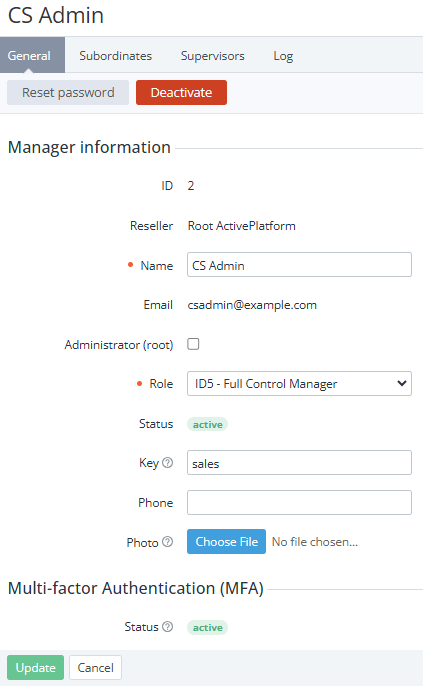Click into the Key input field

click(299, 463)
